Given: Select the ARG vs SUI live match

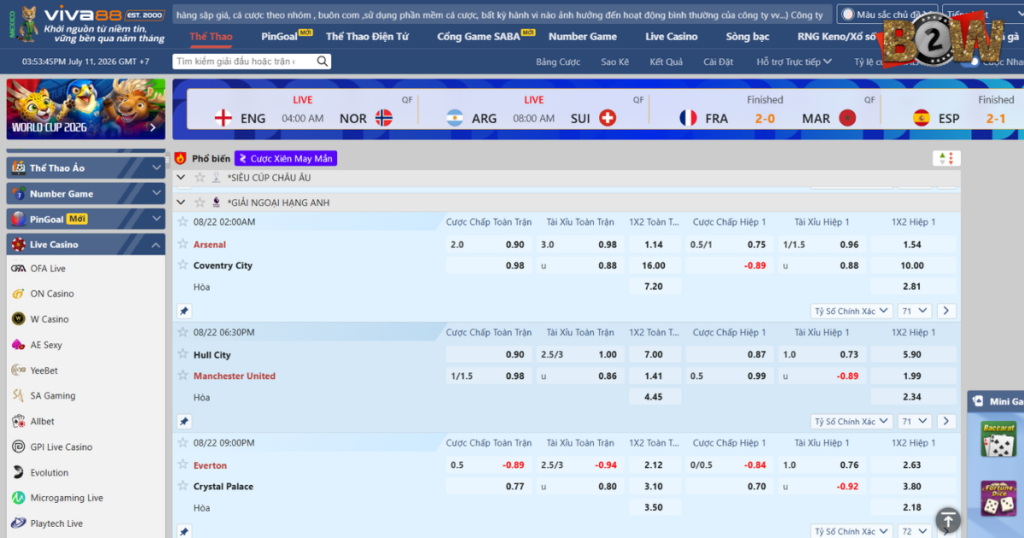Looking at the screenshot, I should [534, 110].
